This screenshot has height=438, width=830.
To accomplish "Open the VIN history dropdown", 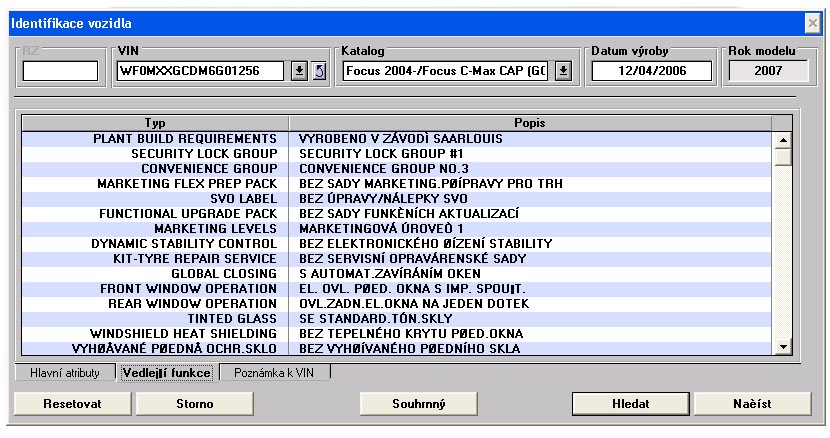I will click(299, 71).
